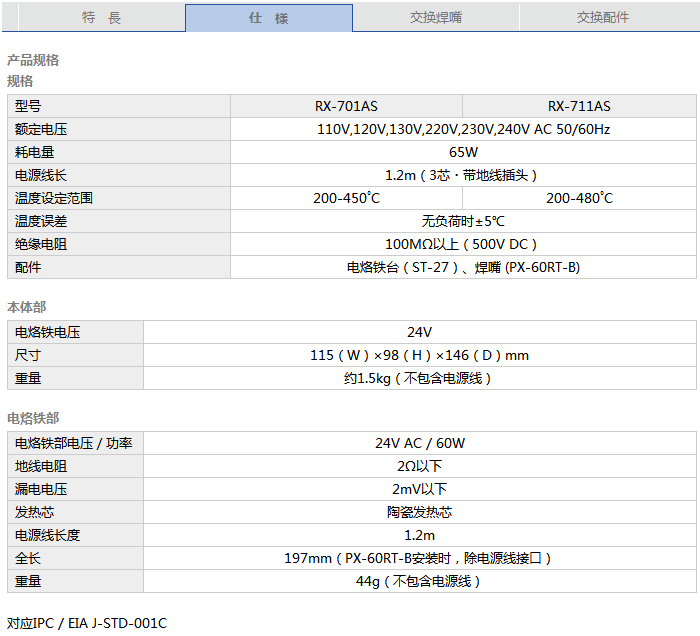This screenshot has height=636, width=700.
Task: Click the 重量 label in 本体部 table
Action: click(75, 378)
